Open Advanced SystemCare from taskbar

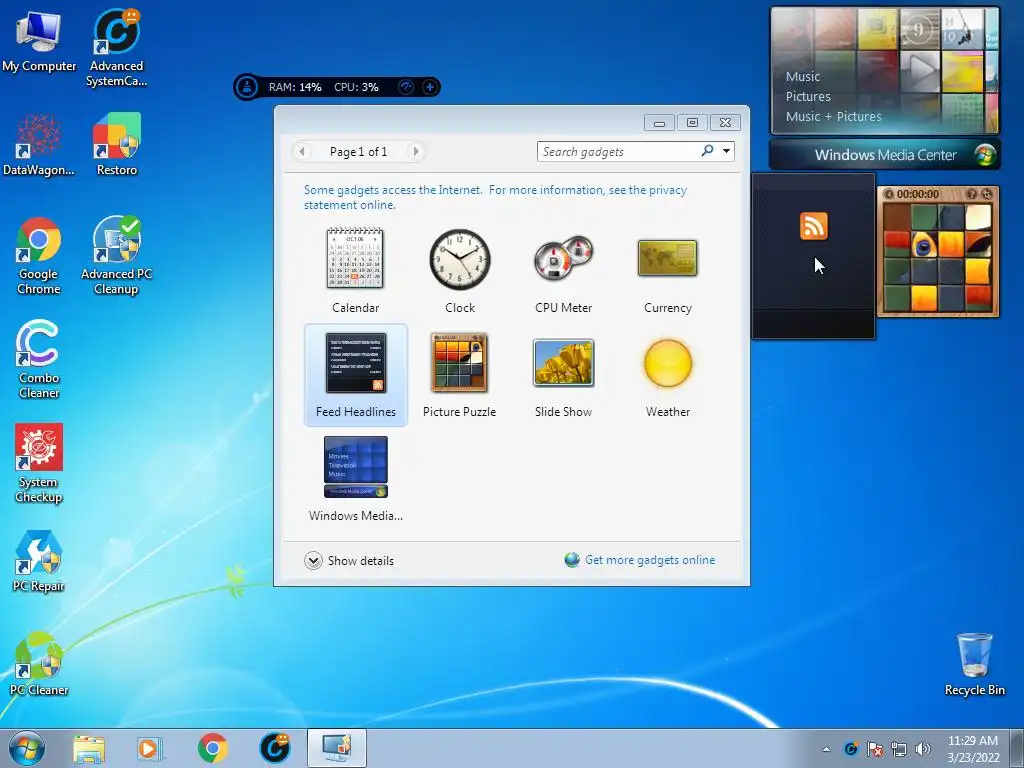coord(274,748)
